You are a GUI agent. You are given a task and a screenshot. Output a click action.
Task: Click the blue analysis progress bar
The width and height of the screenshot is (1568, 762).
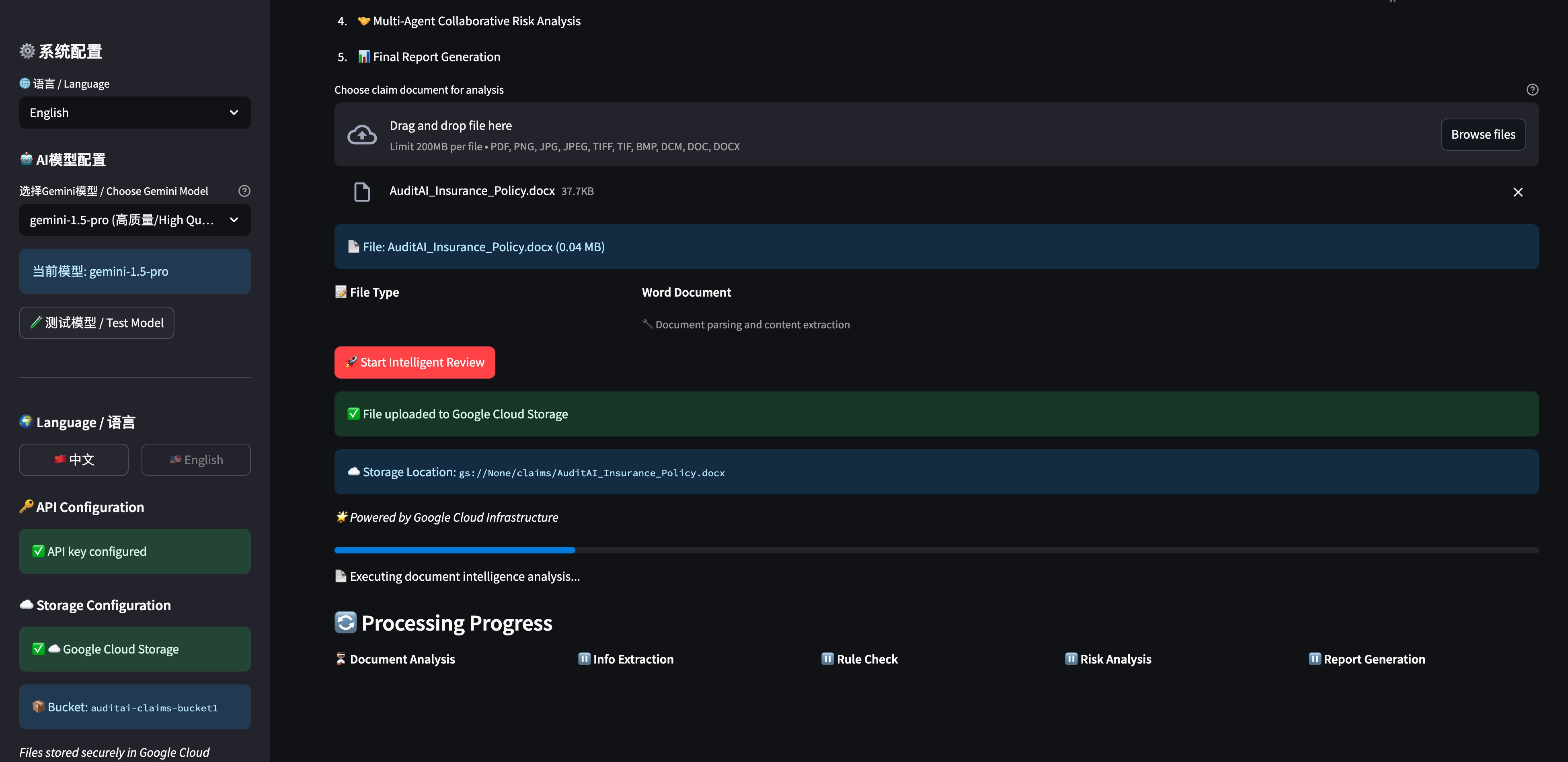454,550
